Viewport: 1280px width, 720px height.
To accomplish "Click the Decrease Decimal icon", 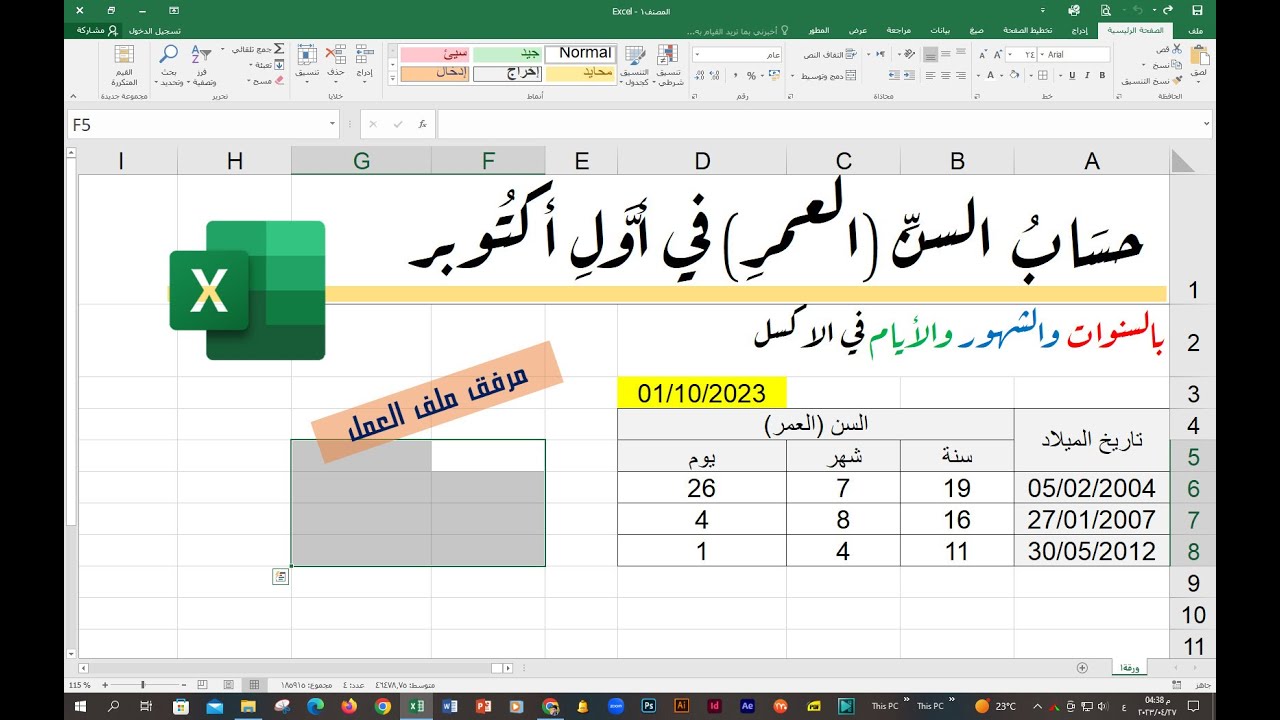I will [x=699, y=75].
